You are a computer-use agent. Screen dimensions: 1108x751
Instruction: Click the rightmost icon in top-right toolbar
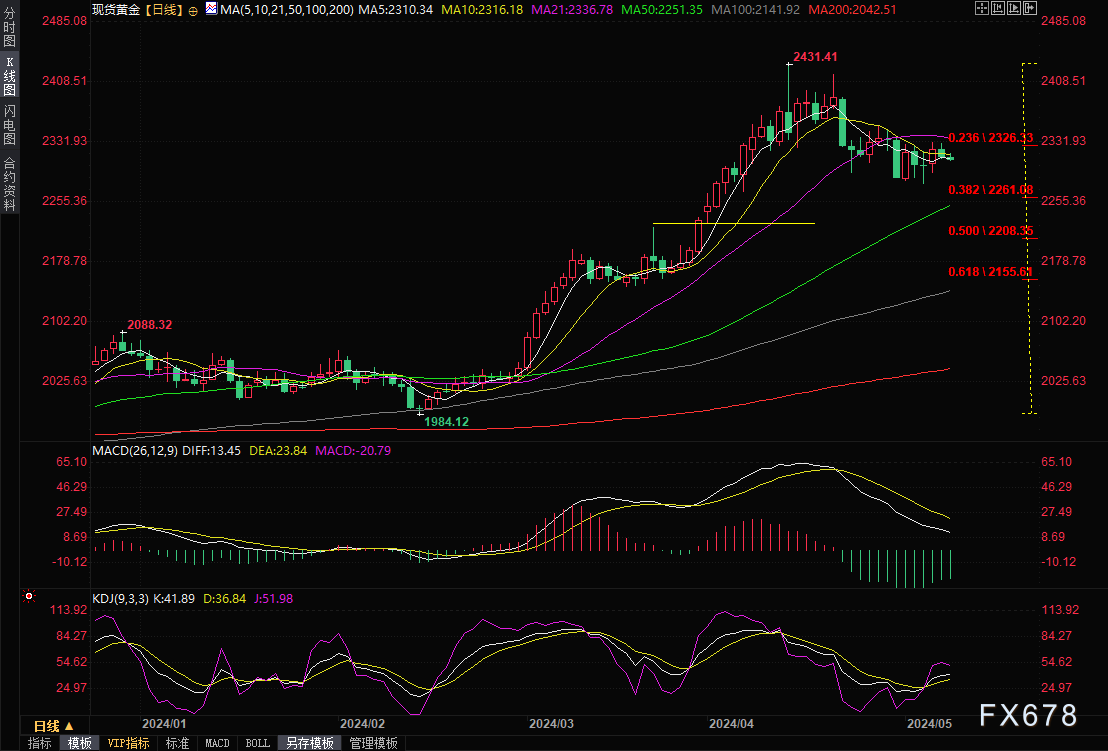[1032, 9]
